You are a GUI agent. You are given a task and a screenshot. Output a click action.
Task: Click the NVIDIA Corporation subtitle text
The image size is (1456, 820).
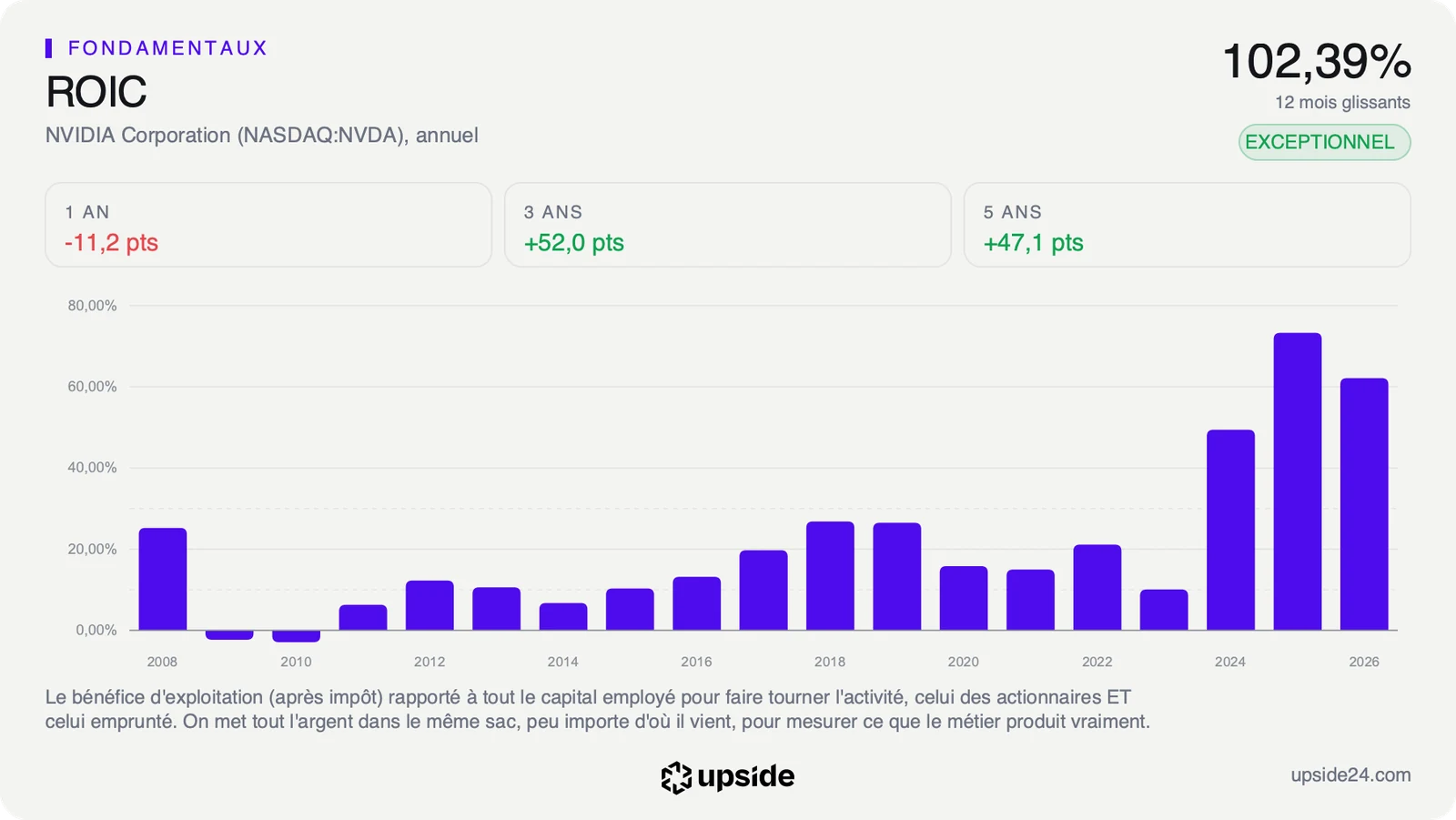click(x=261, y=136)
